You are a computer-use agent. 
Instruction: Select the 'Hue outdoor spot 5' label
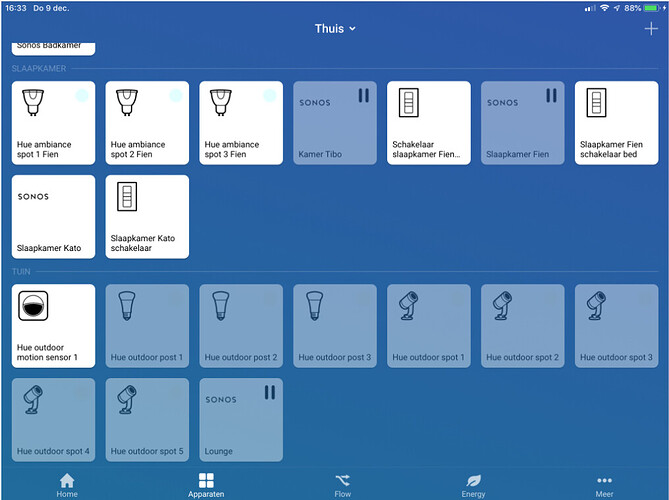(x=147, y=451)
